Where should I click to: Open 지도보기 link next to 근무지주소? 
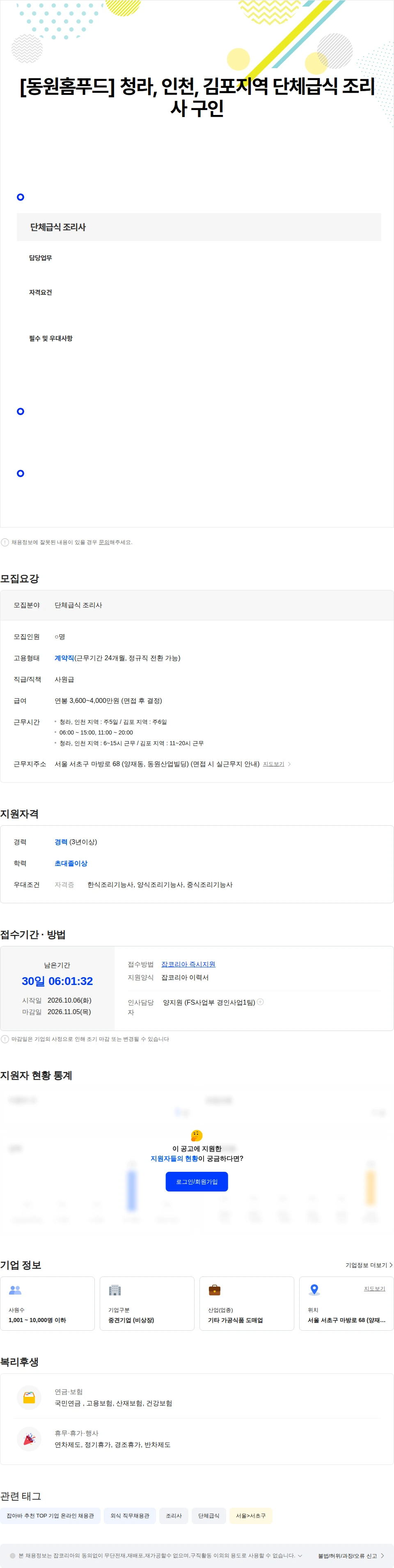[273, 764]
